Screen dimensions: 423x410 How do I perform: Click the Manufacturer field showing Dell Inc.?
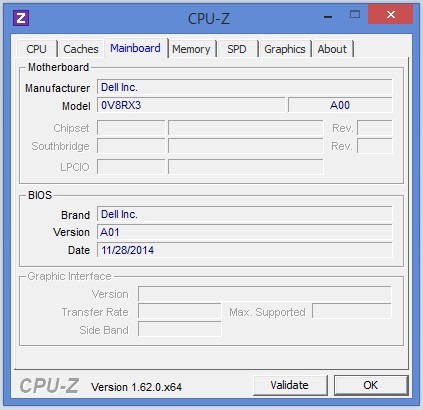point(245,87)
